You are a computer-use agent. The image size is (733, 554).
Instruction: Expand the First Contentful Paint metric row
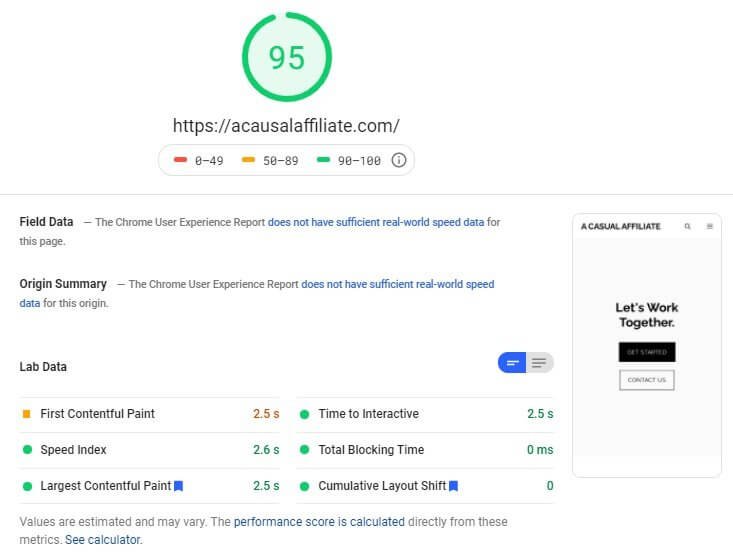coord(150,414)
